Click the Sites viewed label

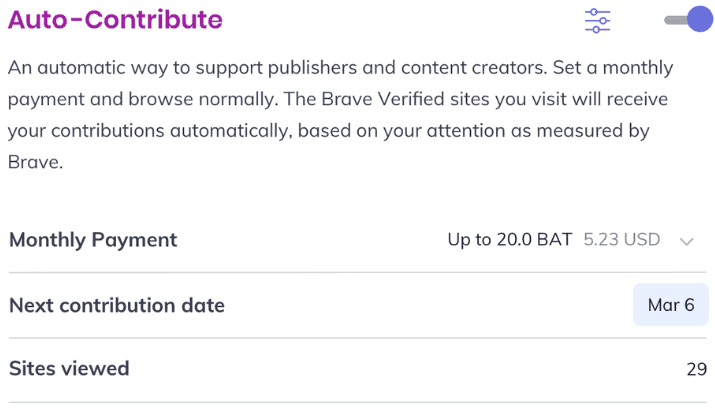[69, 368]
